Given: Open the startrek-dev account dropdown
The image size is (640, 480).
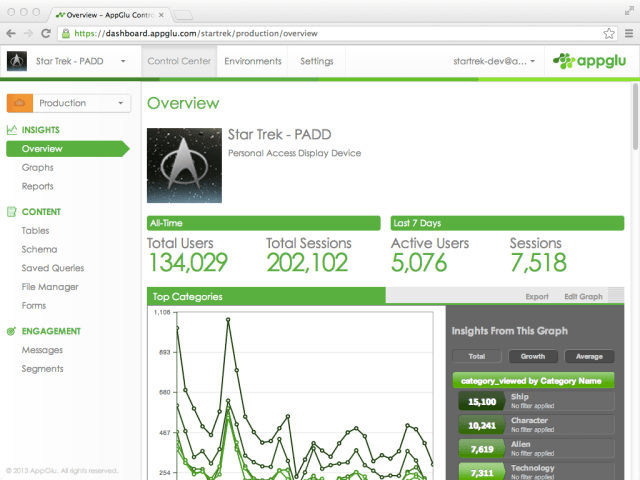Looking at the screenshot, I should click(493, 61).
